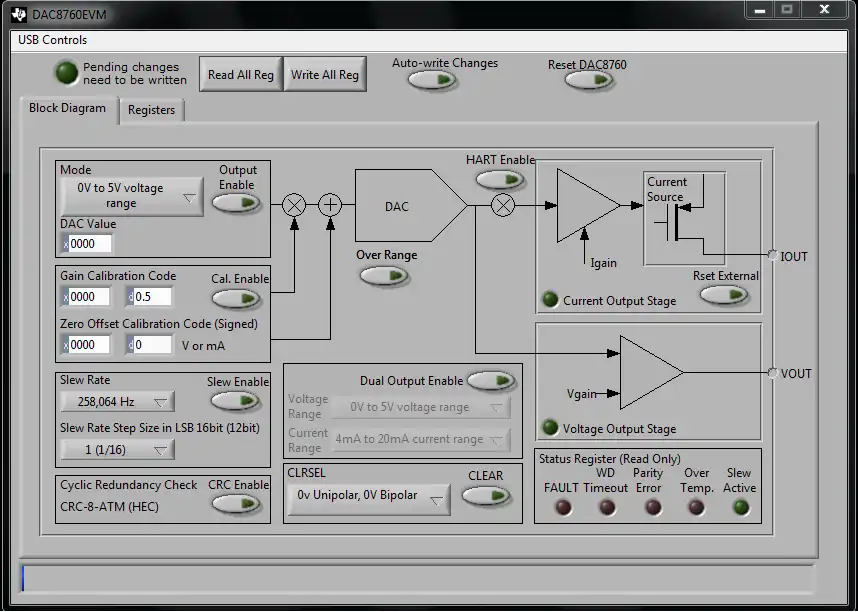Open the dual output Current Range dropdown
This screenshot has height=612, width=858.
pos(422,440)
